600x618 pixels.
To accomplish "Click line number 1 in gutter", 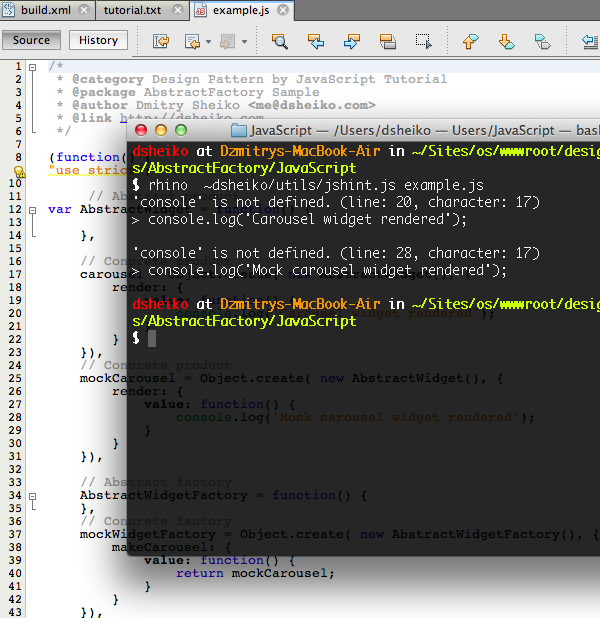I will point(18,66).
